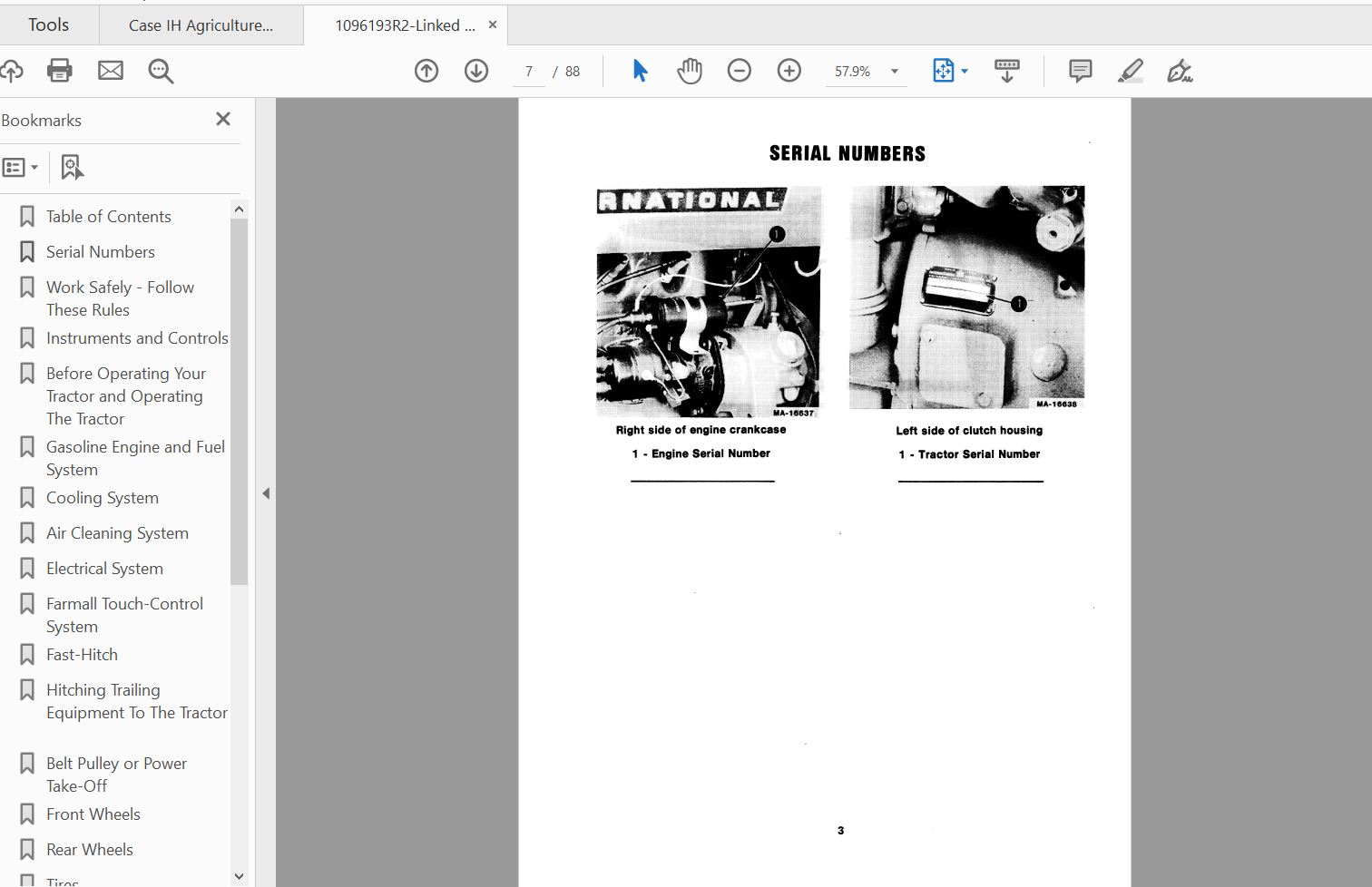This screenshot has width=1372, height=887.
Task: Click the bookmarks panel scrollbar thumb
Action: [x=239, y=401]
